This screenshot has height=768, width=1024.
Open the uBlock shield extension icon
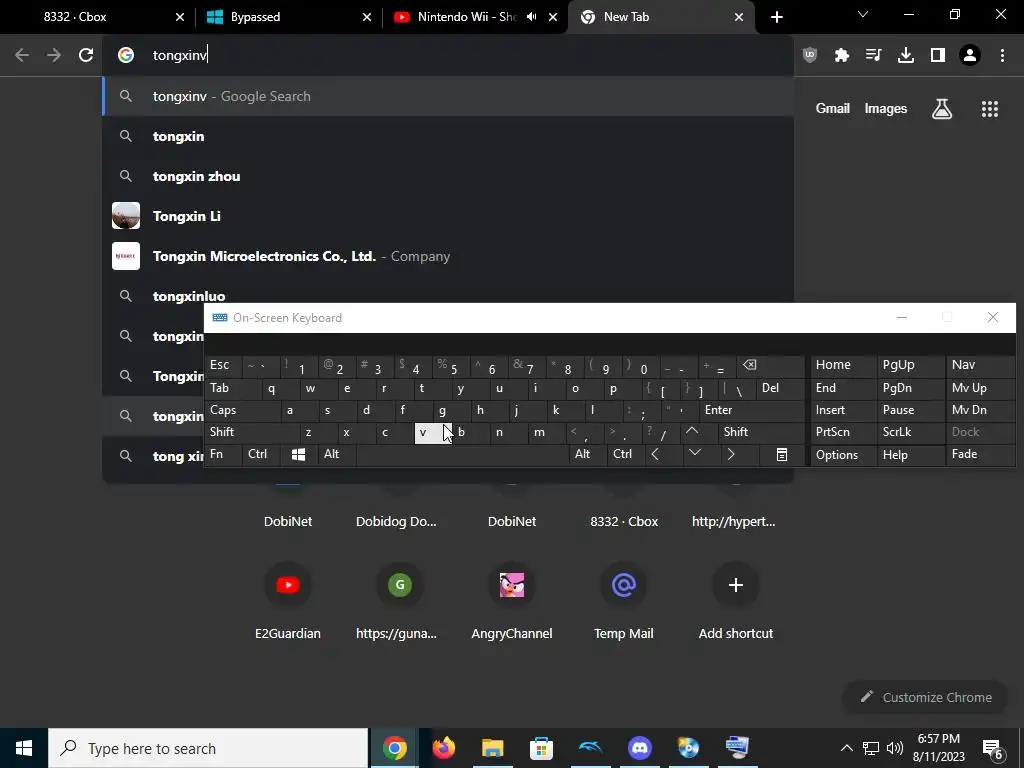[x=810, y=55]
